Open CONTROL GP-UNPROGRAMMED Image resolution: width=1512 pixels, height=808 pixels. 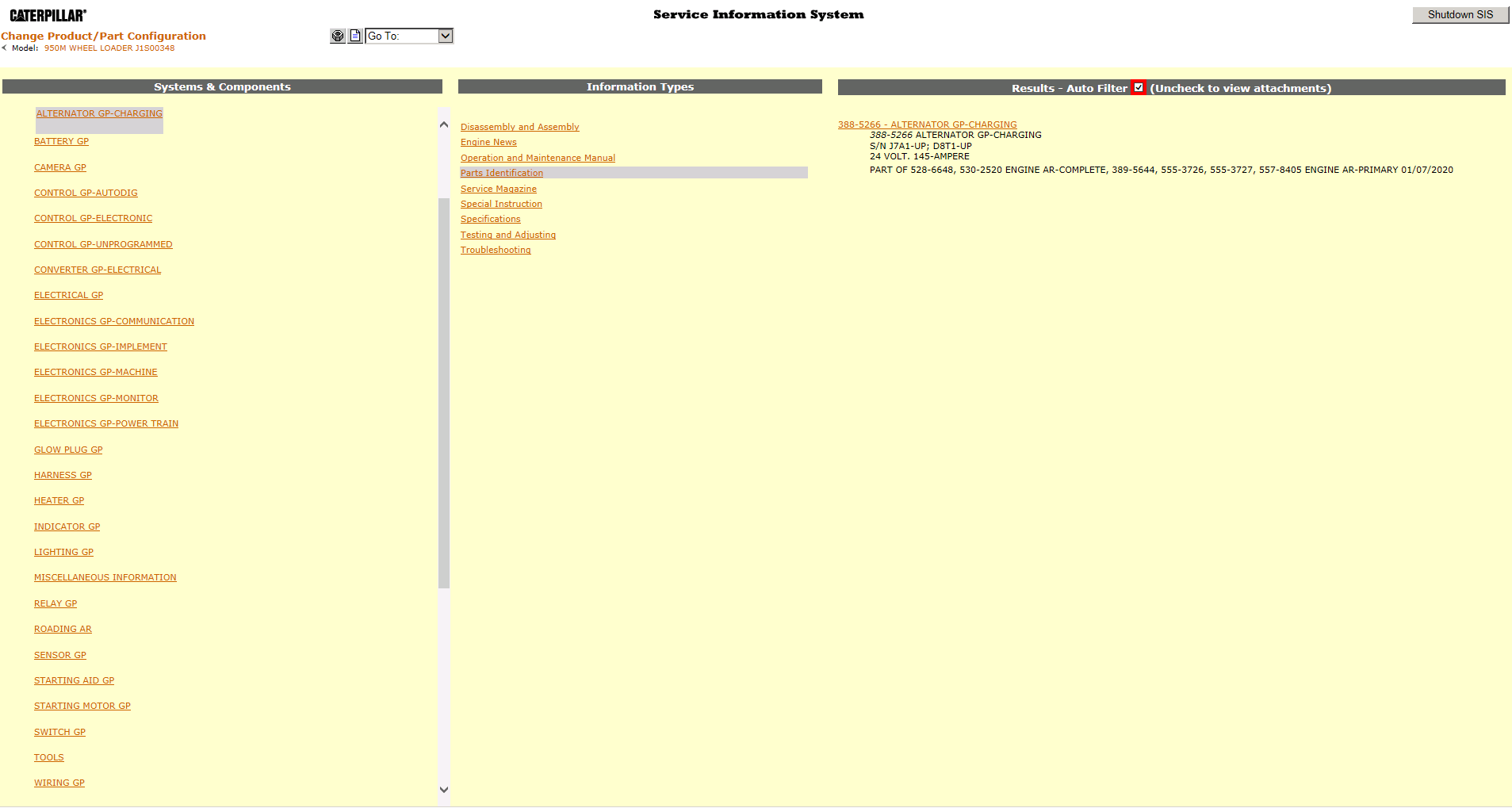(103, 244)
